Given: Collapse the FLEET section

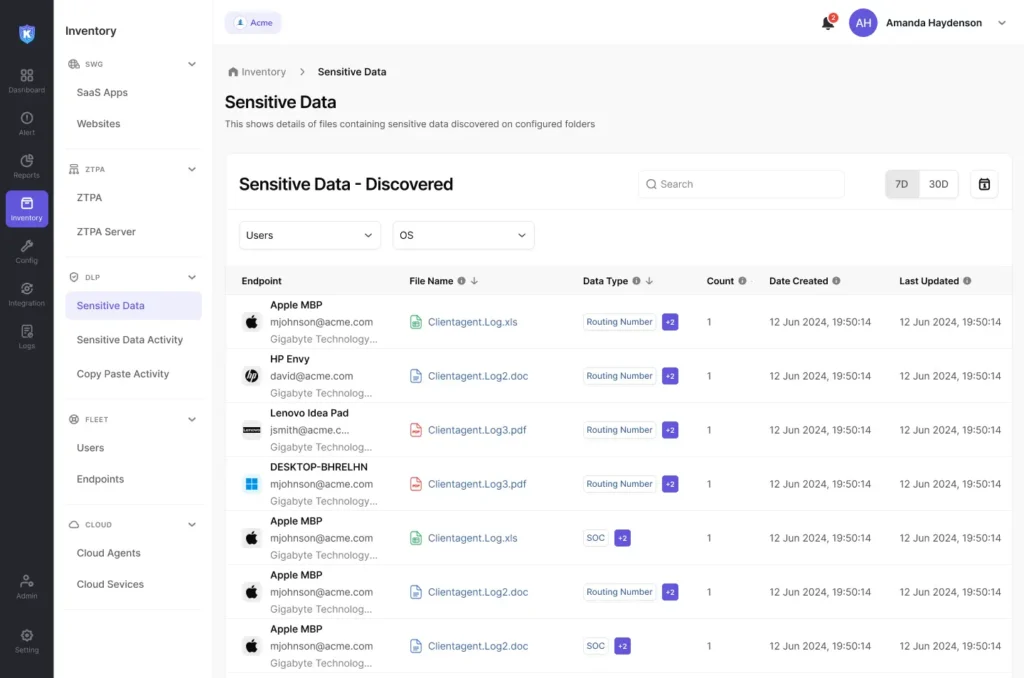Looking at the screenshot, I should pos(192,419).
